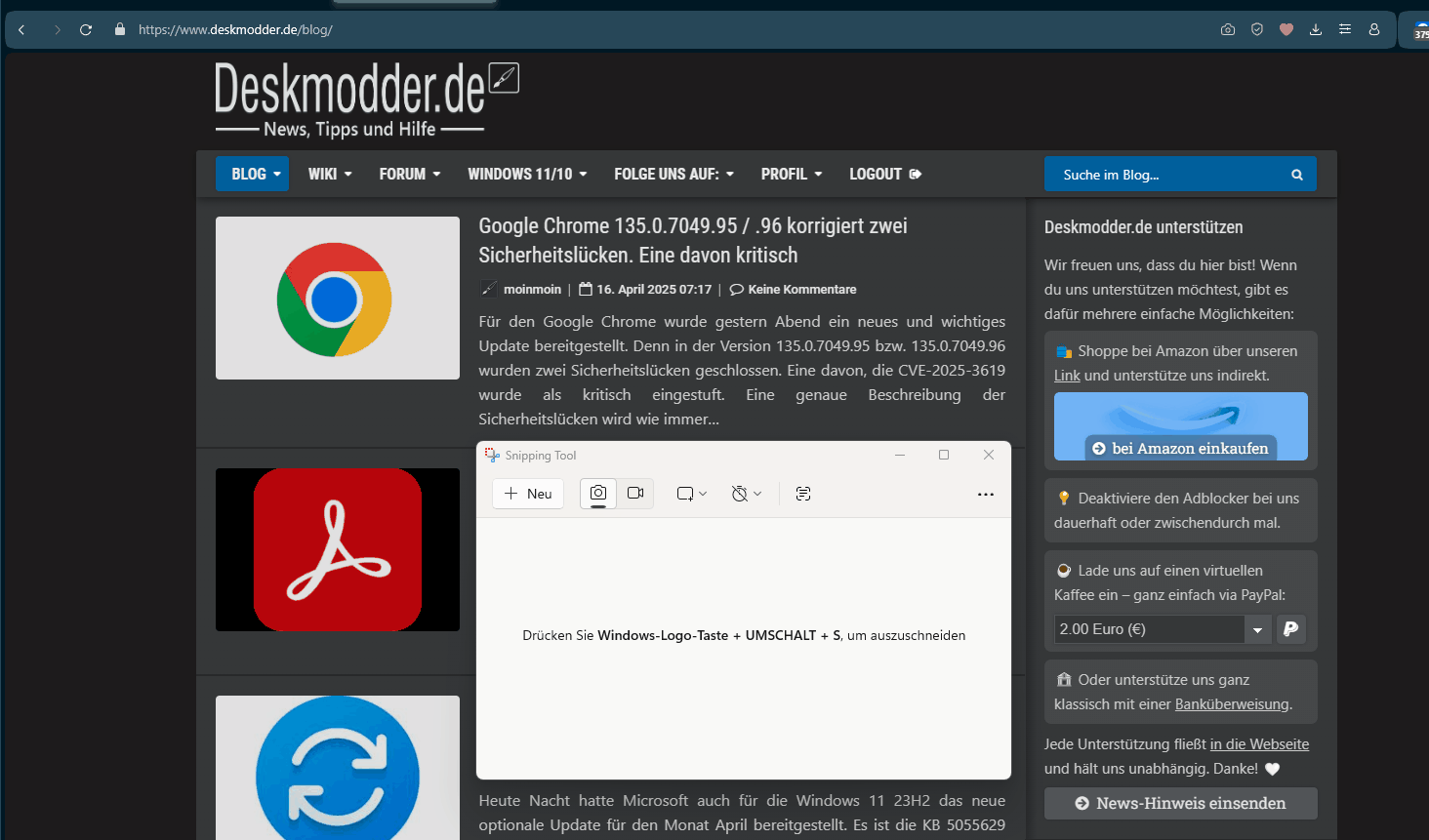The width and height of the screenshot is (1429, 840).
Task: Click the Neu button in Snipping Tool
Action: 528,494
